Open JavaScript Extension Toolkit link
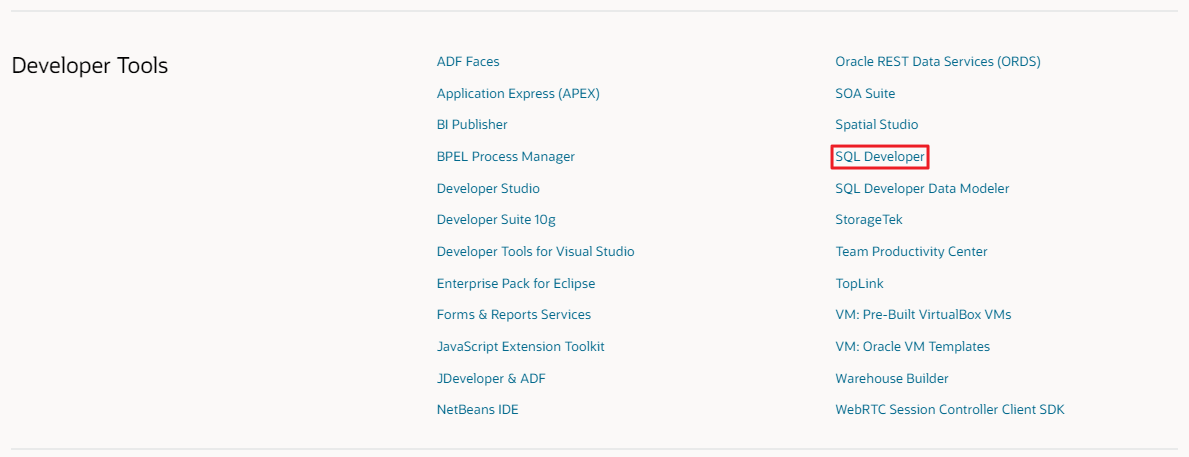This screenshot has height=457, width=1189. [520, 346]
